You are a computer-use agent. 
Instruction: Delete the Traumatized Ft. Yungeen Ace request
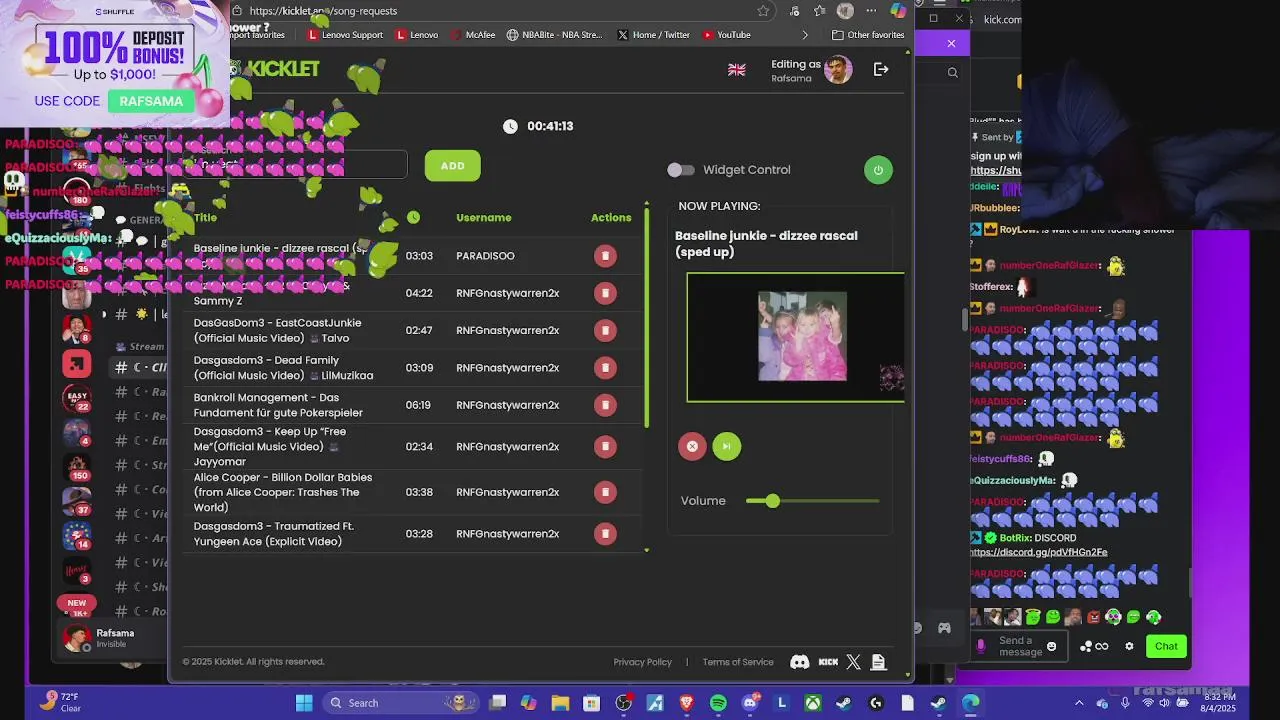click(605, 534)
